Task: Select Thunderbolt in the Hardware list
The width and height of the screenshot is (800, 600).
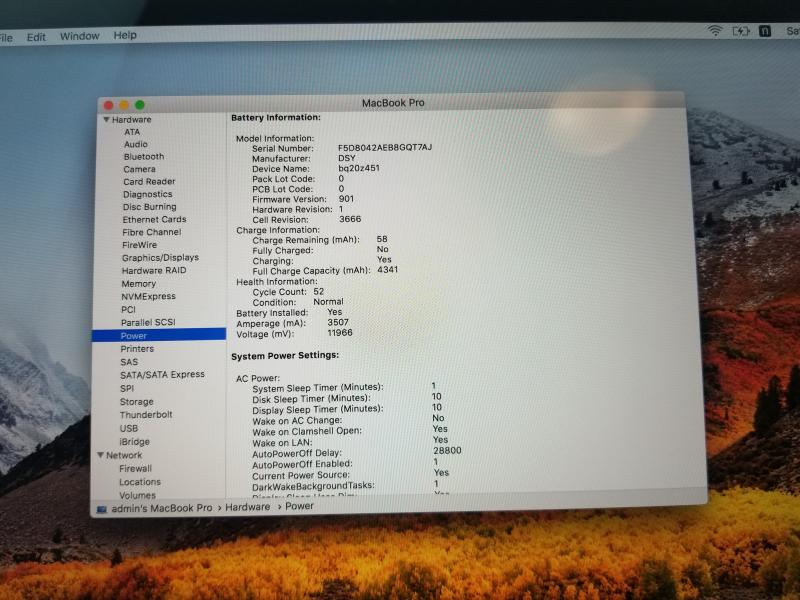Action: point(146,415)
